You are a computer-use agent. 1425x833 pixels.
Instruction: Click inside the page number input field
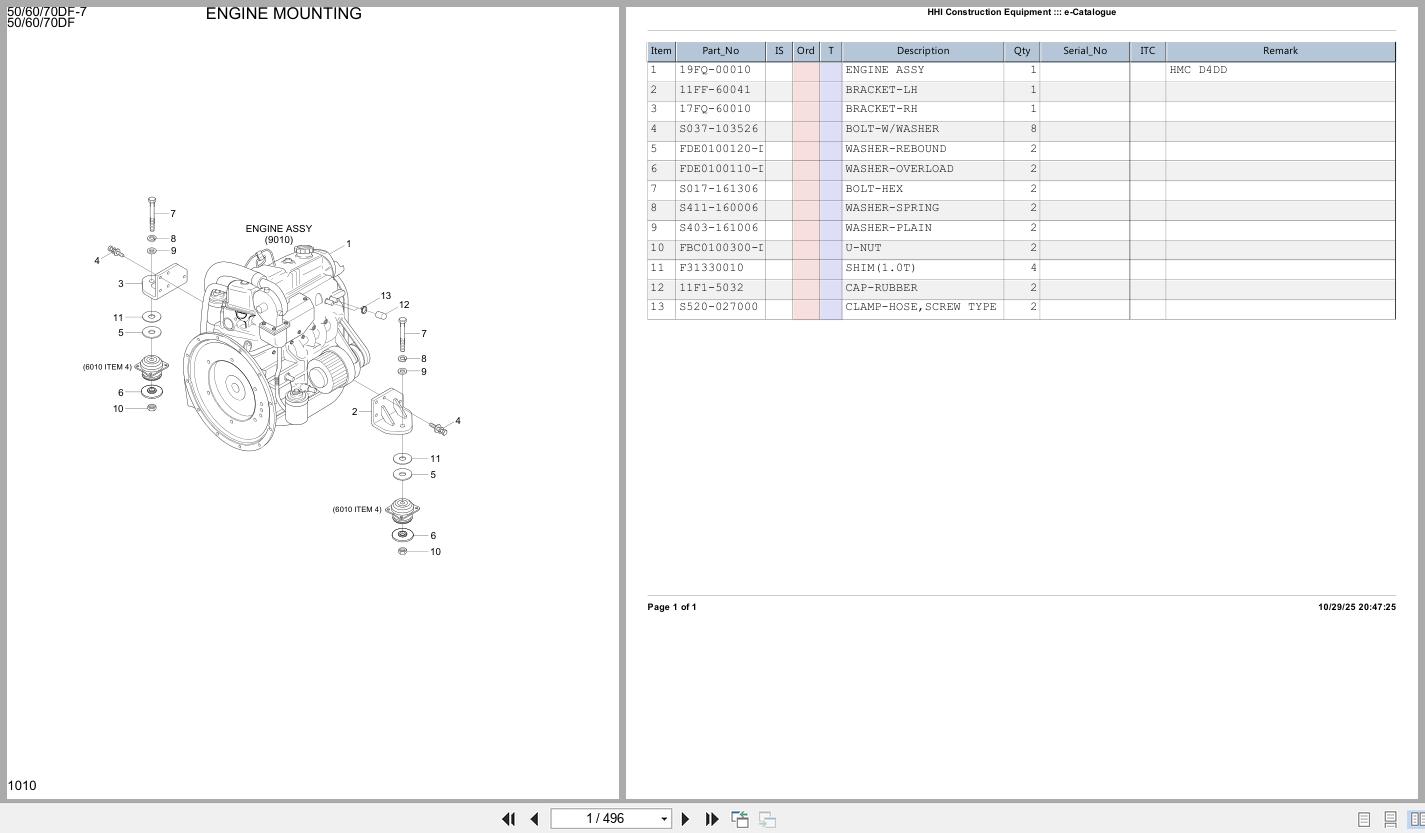600,818
